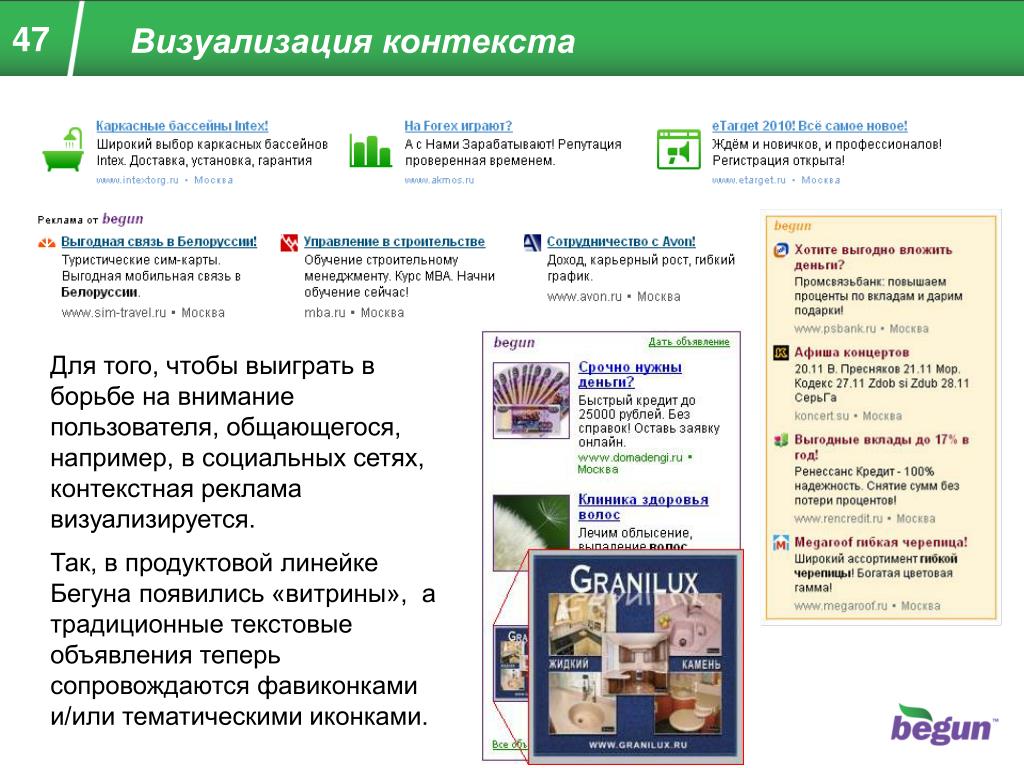Click the koncert.su URL text
This screenshot has height=768, width=1024.
tap(822, 416)
